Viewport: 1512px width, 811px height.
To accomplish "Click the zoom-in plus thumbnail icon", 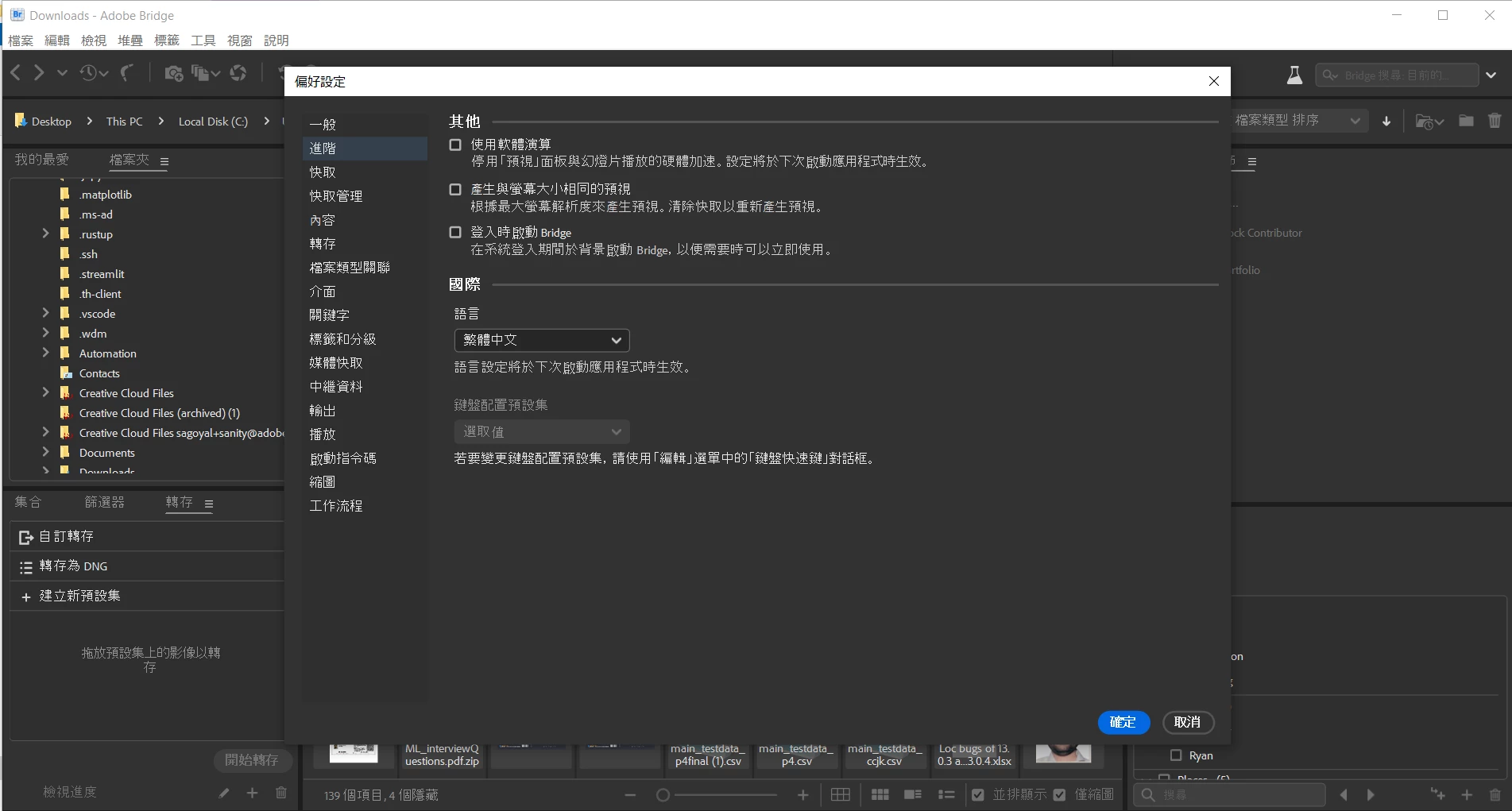I will (803, 794).
